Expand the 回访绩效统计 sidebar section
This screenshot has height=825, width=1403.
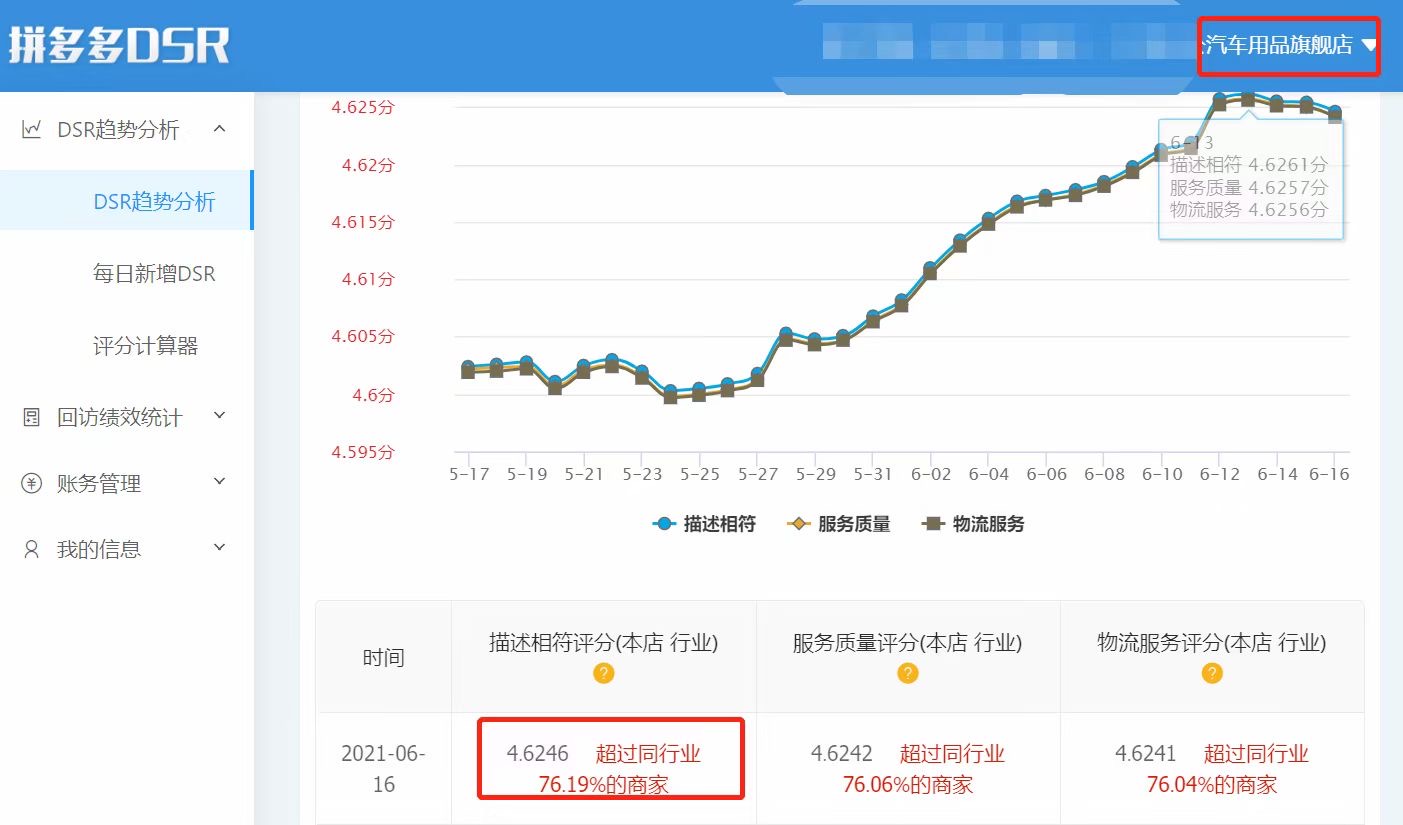pos(221,417)
